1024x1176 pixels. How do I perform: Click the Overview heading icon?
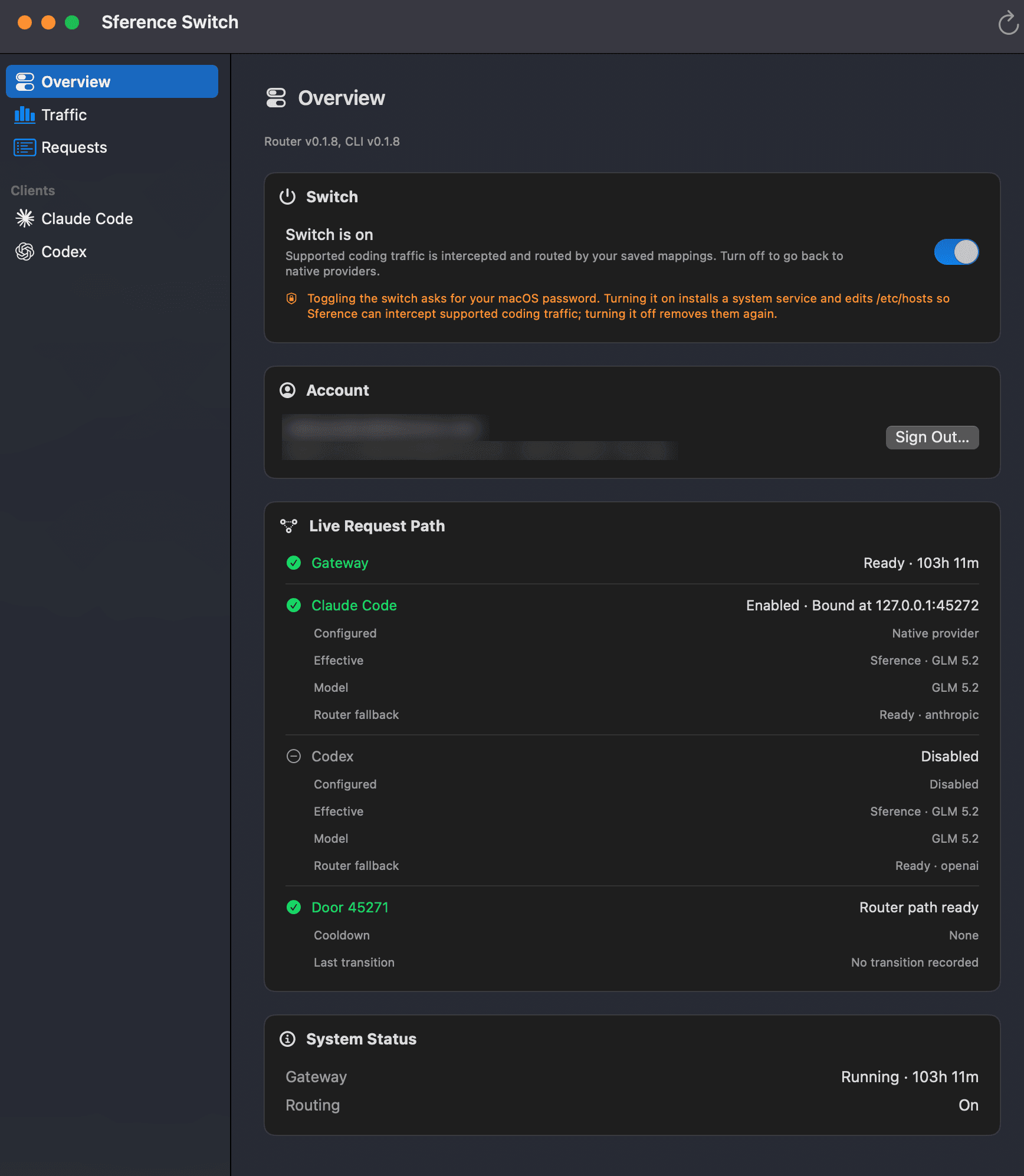pyautogui.click(x=276, y=98)
